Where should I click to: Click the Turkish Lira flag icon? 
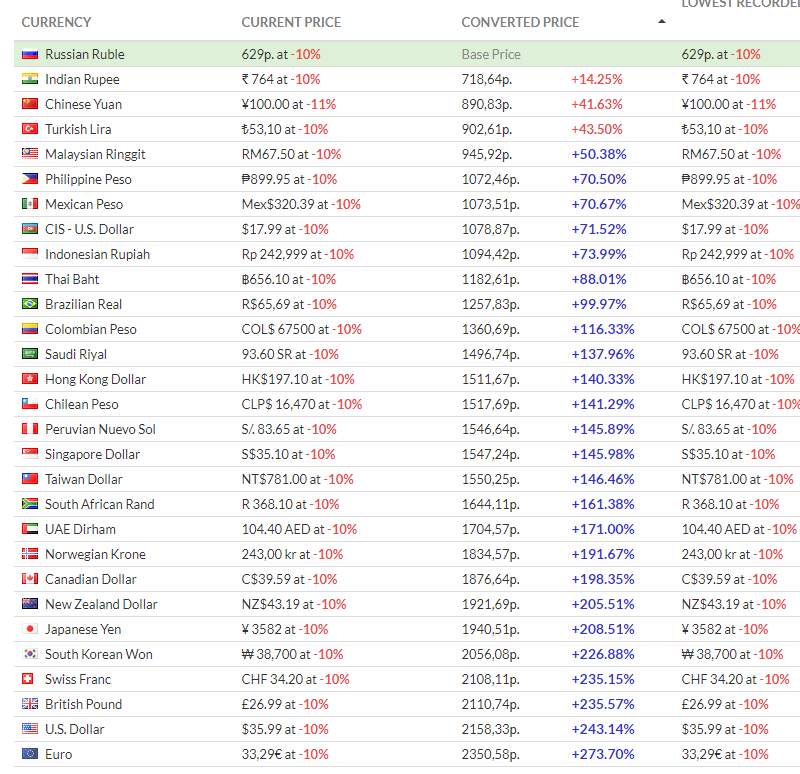click(x=29, y=129)
